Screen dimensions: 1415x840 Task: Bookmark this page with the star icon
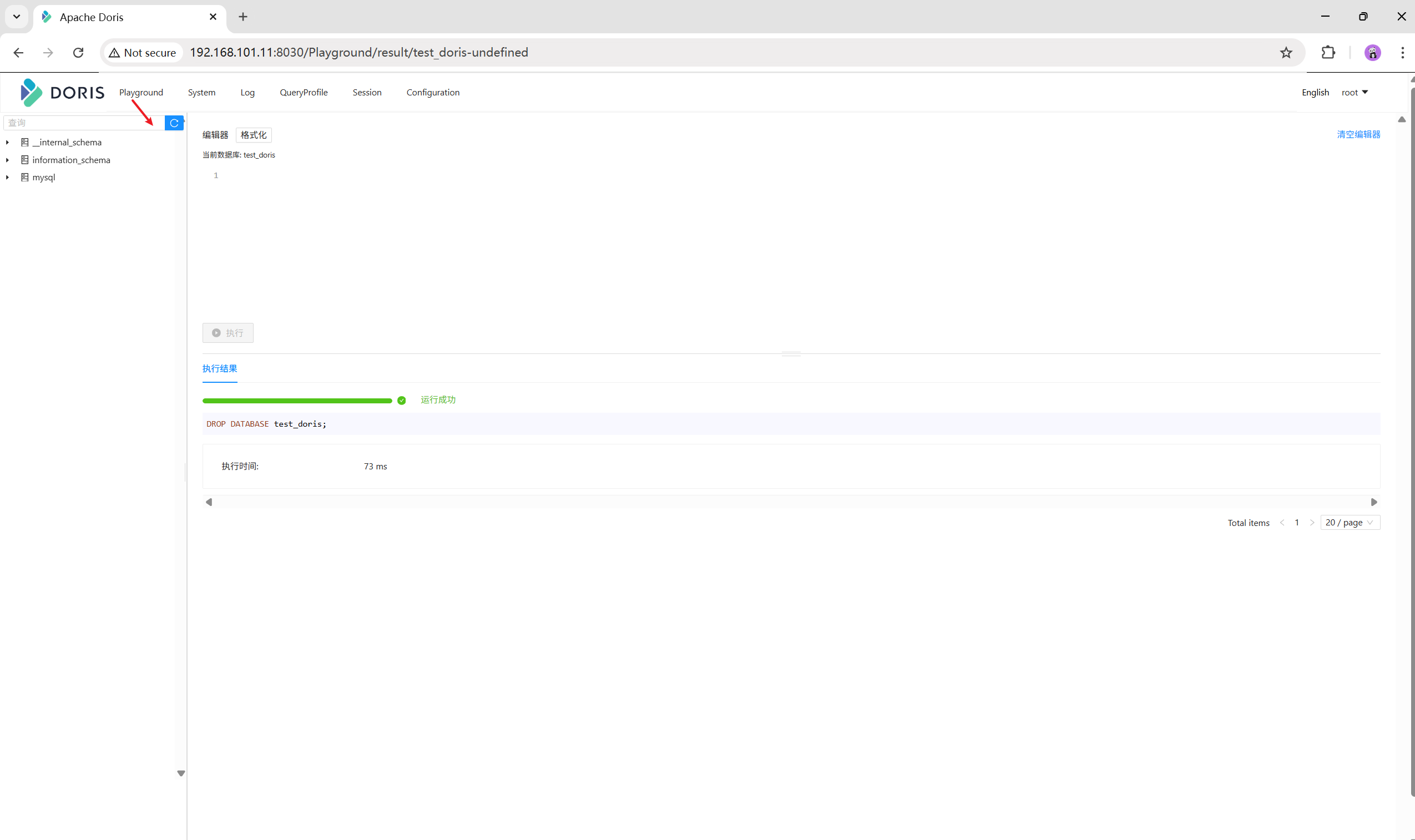pyautogui.click(x=1286, y=53)
